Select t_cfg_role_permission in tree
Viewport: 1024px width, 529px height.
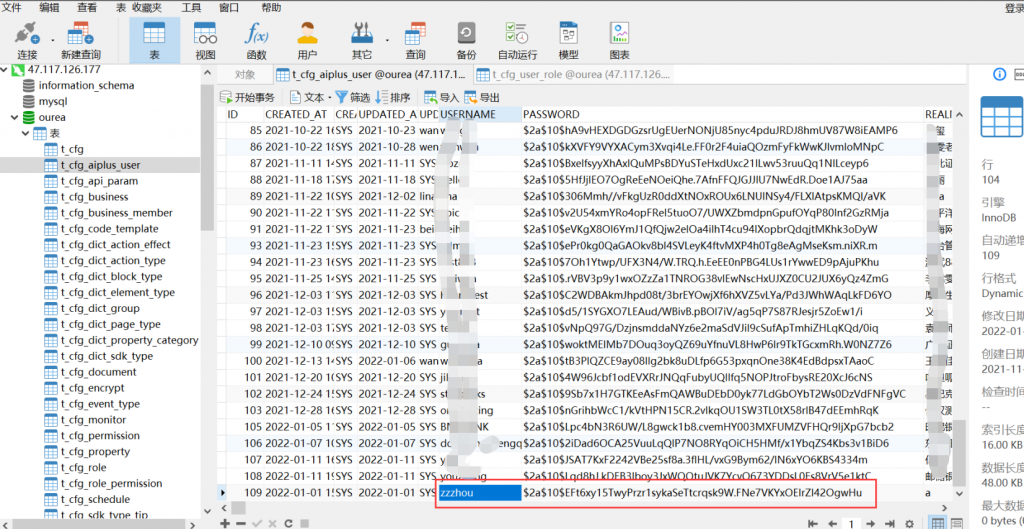111,483
